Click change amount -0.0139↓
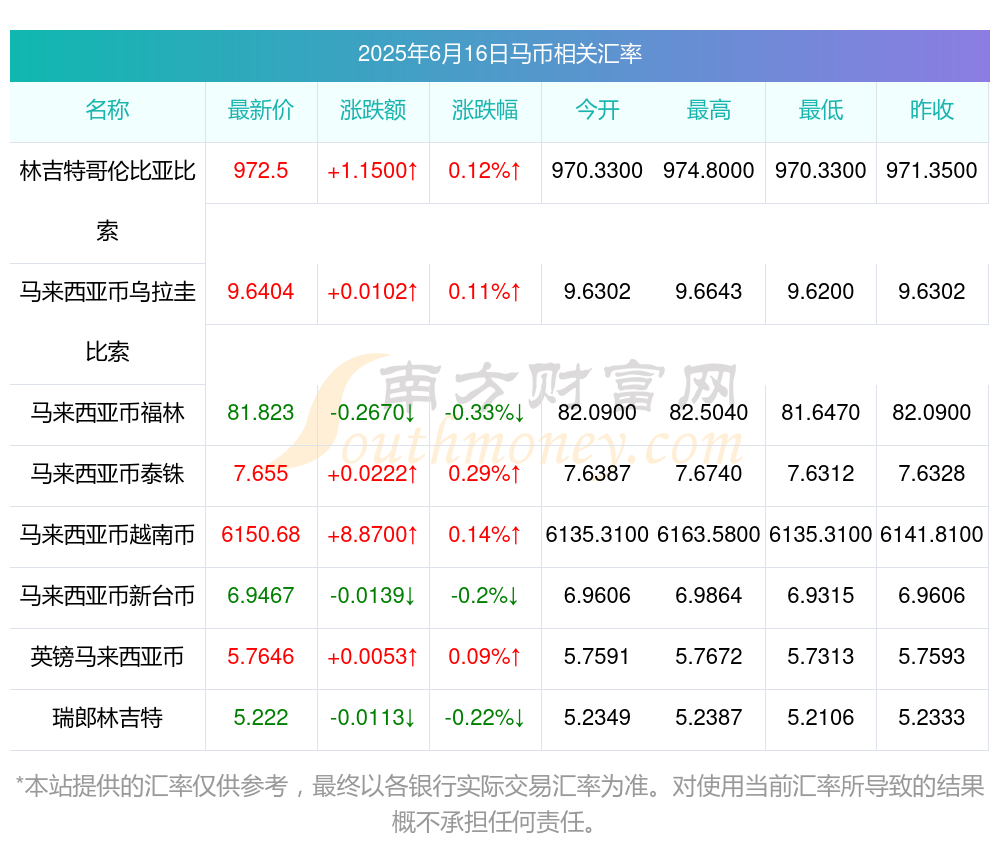Viewport: 1000px width, 853px height. pyautogui.click(x=373, y=596)
